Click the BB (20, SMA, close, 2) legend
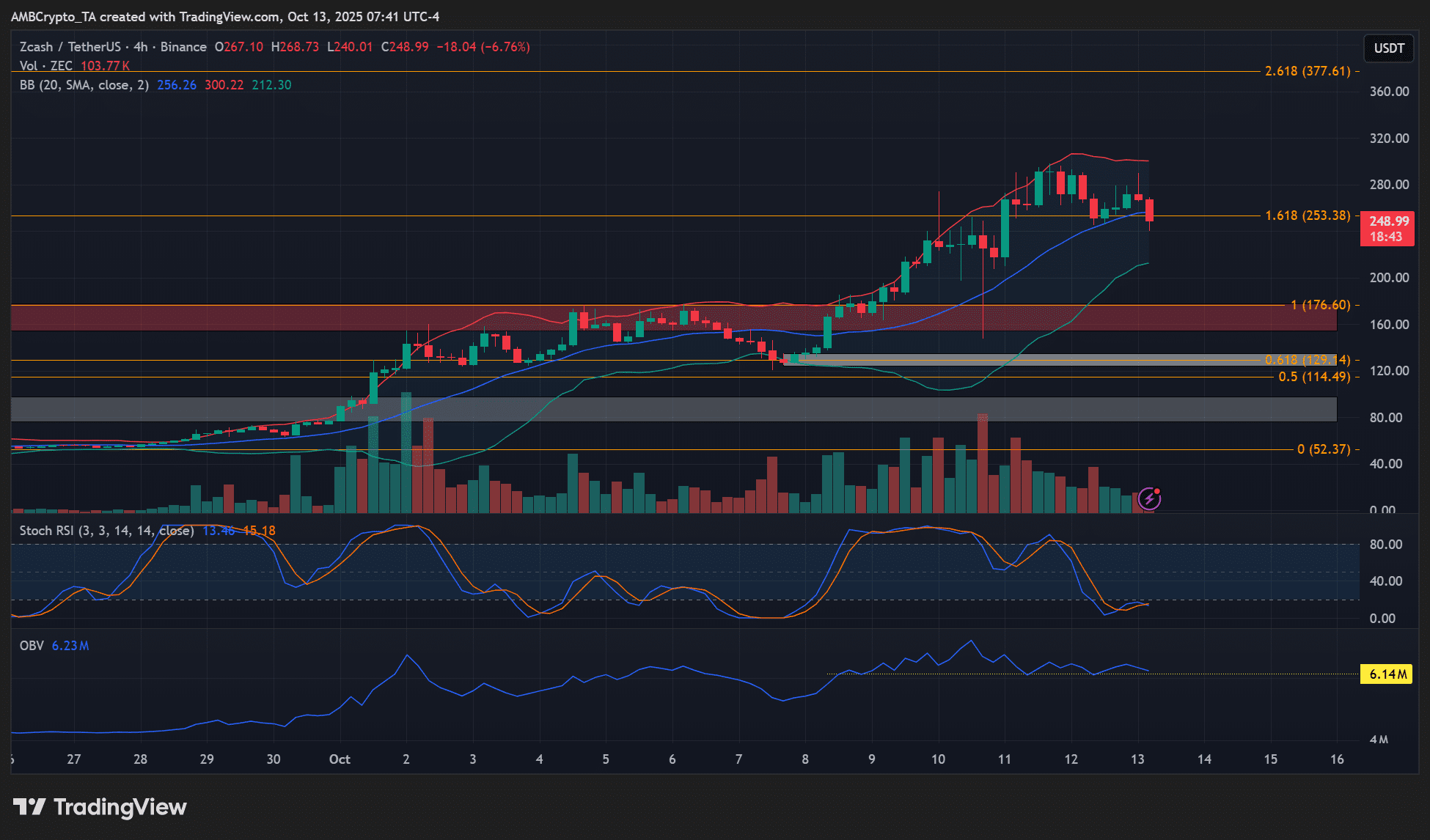Viewport: 1430px width, 840px height. [x=84, y=85]
